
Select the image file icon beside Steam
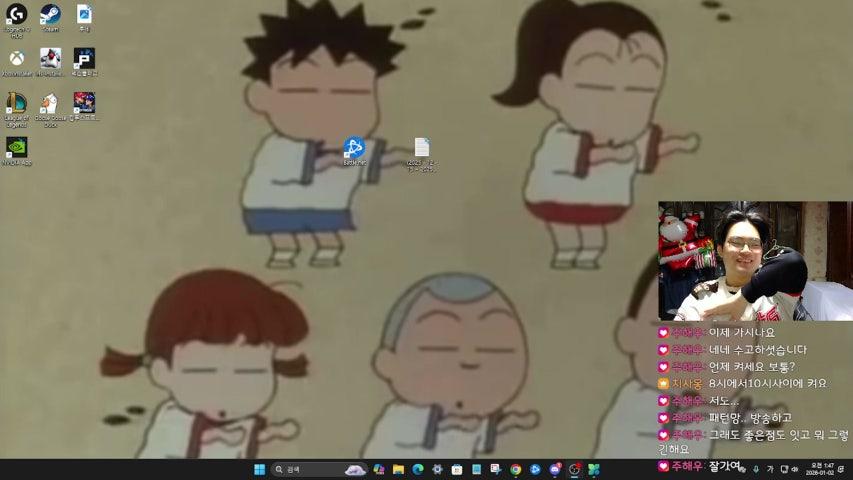click(x=84, y=18)
